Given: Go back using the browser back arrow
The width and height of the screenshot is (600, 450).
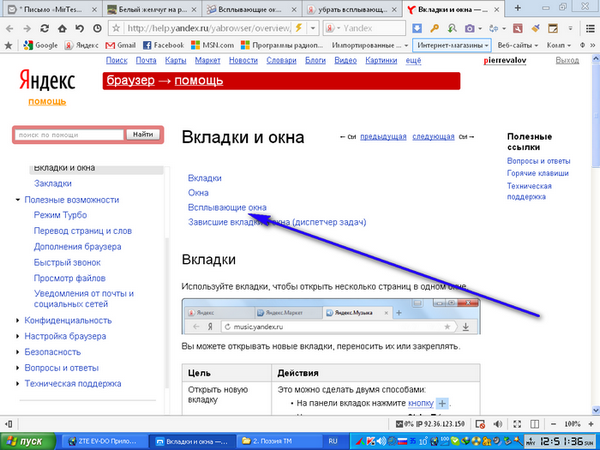Looking at the screenshot, I should 10,28.
